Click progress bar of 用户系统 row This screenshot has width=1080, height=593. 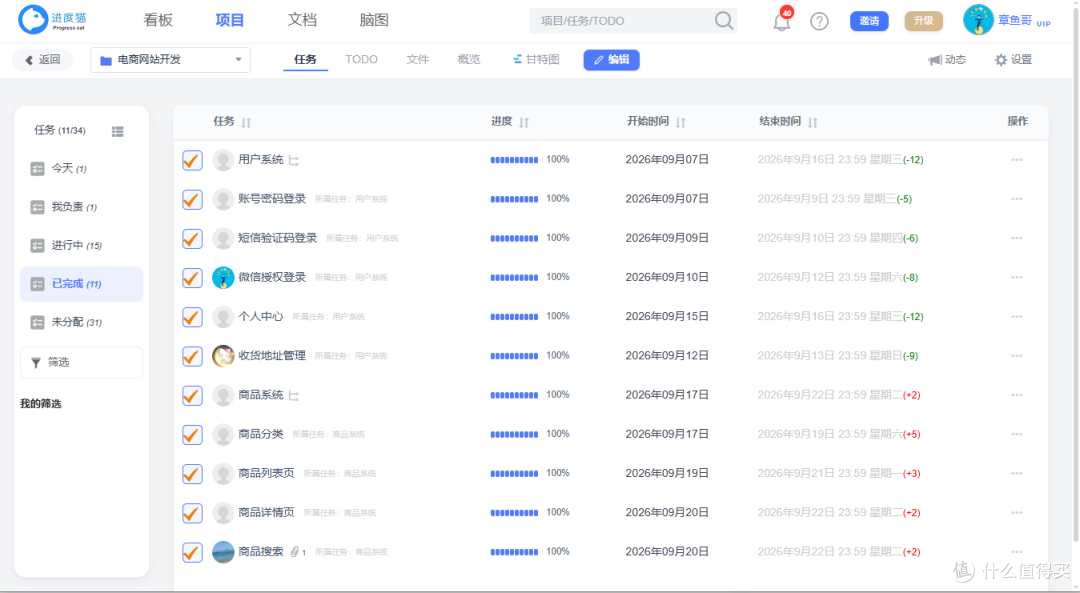click(x=514, y=160)
